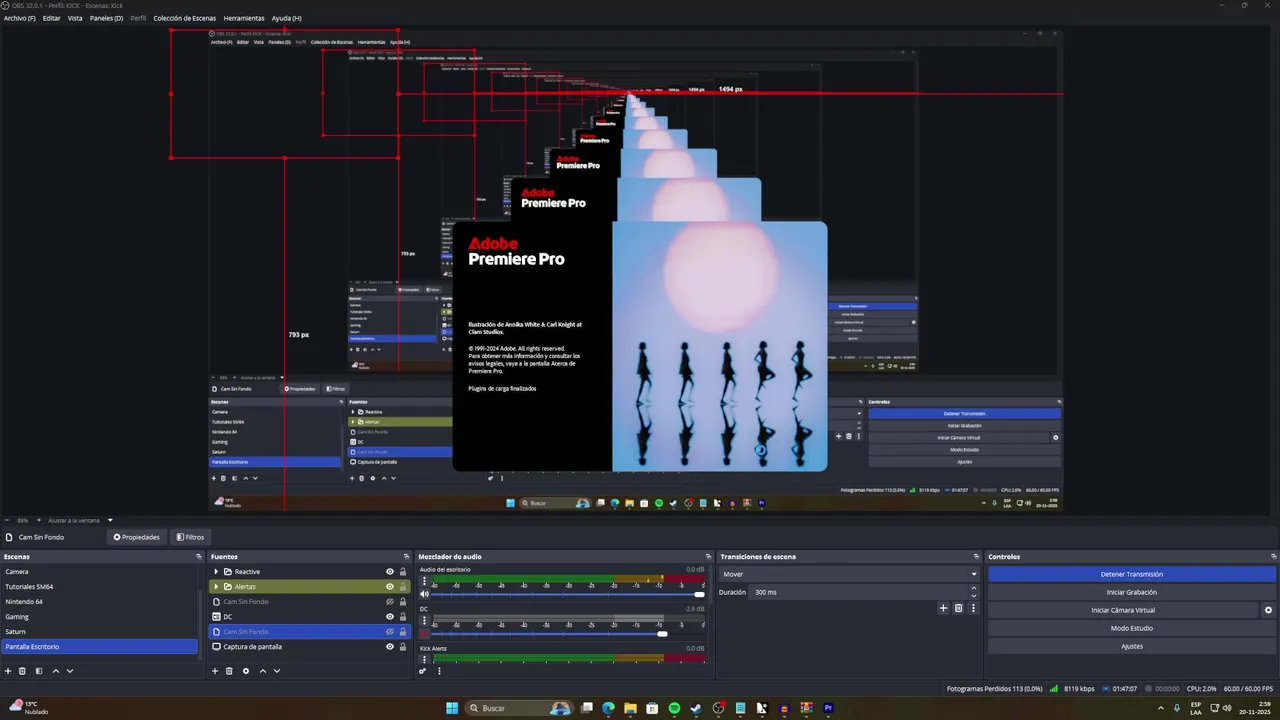Hide the Reactive group source
This screenshot has width=1280, height=720.
(390, 572)
